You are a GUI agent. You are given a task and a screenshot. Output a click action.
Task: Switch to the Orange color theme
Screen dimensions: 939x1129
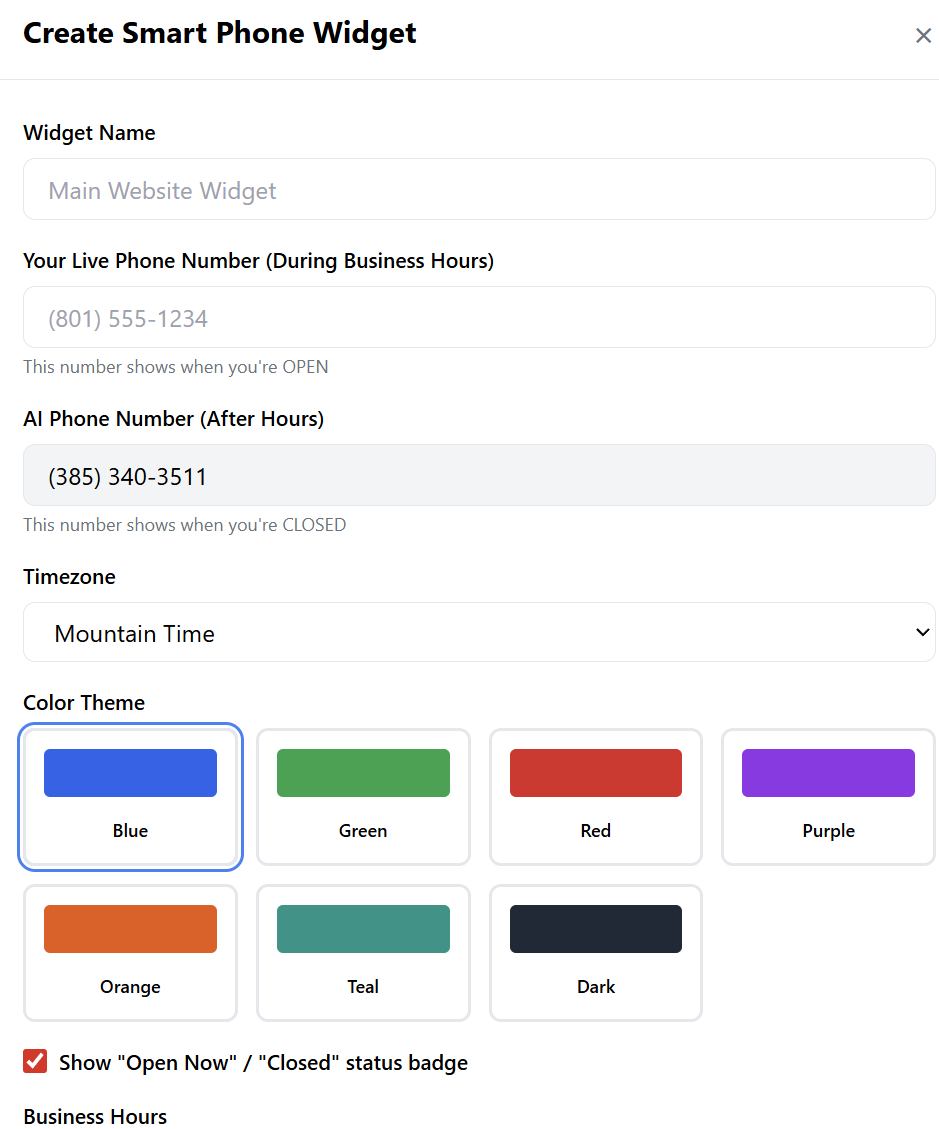pyautogui.click(x=130, y=953)
